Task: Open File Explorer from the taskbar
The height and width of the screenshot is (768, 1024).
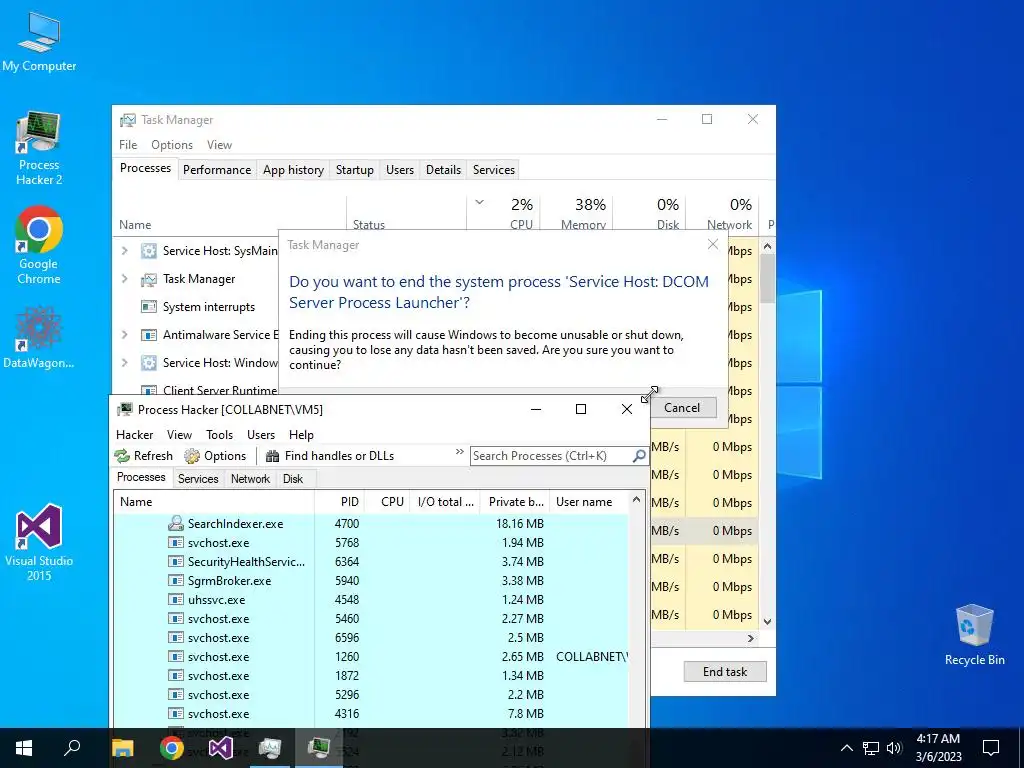Action: coord(122,748)
